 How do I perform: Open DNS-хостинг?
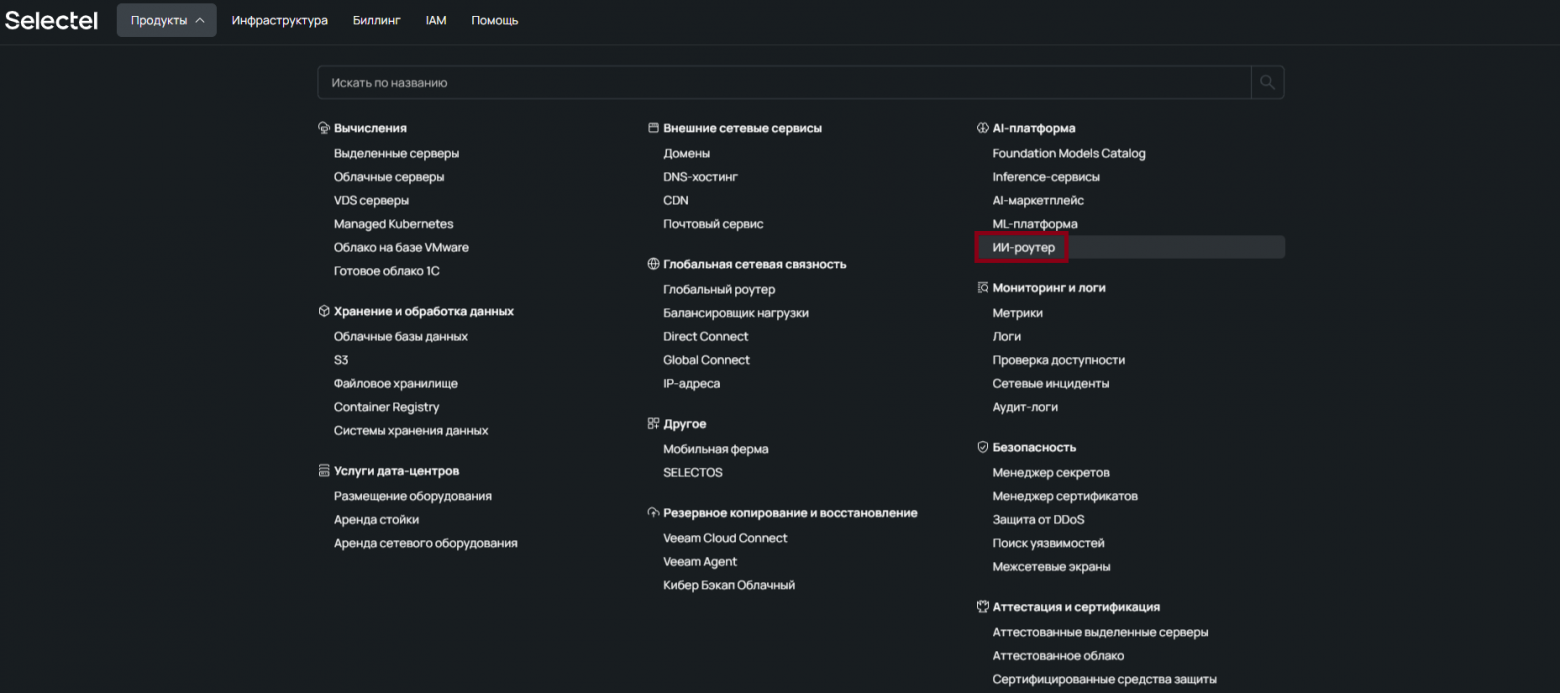coord(701,177)
